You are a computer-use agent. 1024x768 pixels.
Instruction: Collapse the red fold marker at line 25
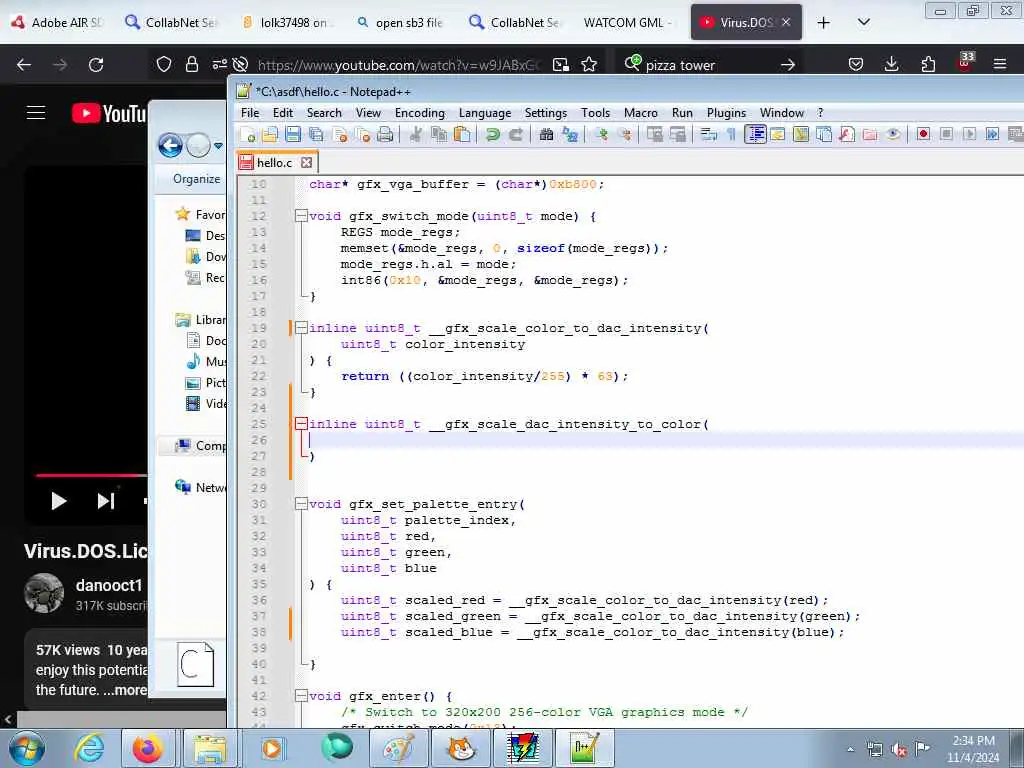pos(301,424)
